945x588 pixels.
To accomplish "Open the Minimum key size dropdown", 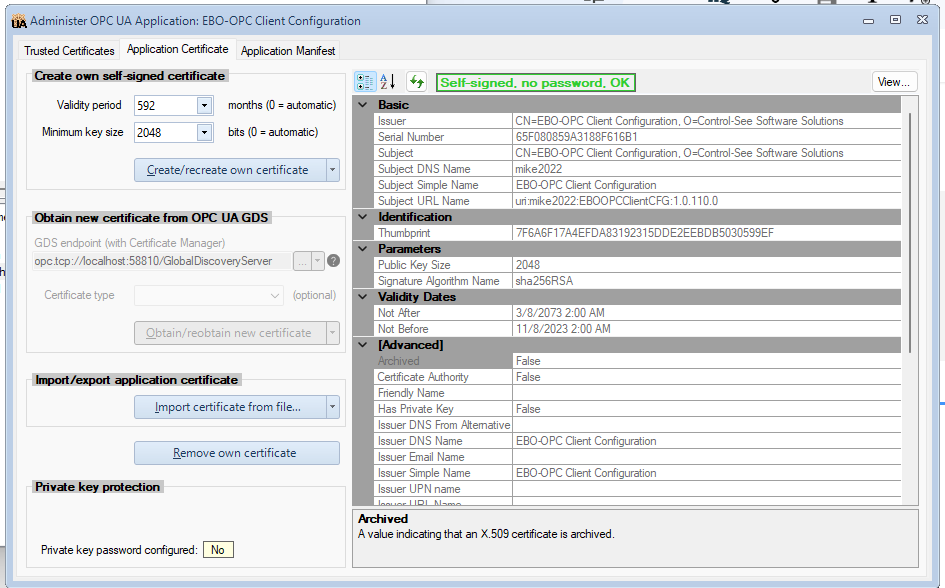I will point(205,133).
